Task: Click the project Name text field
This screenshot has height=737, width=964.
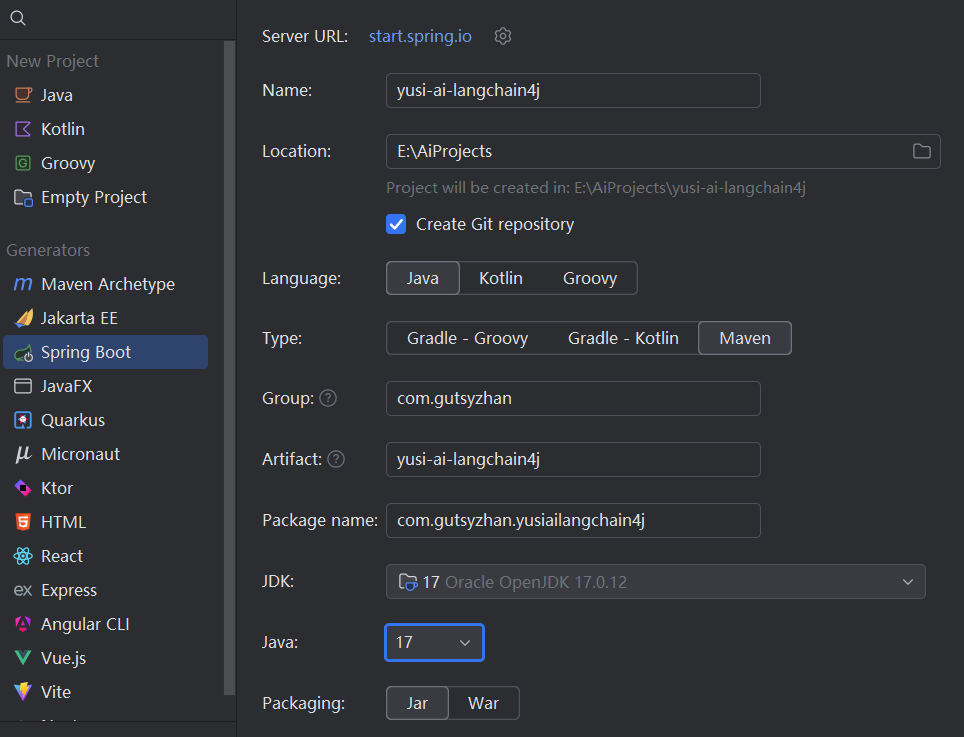Action: pyautogui.click(x=572, y=90)
